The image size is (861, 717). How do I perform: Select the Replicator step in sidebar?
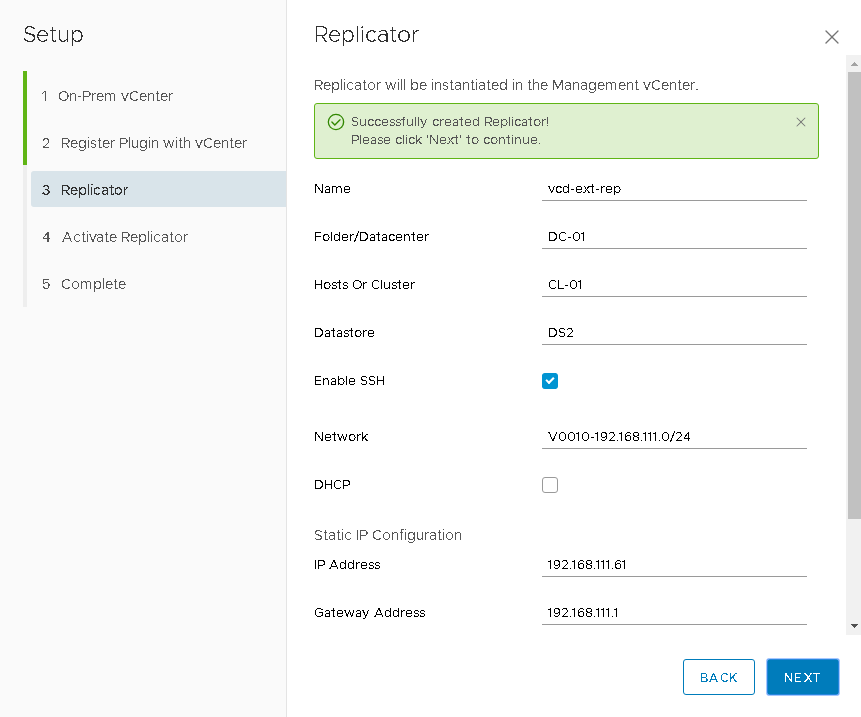pyautogui.click(x=94, y=190)
